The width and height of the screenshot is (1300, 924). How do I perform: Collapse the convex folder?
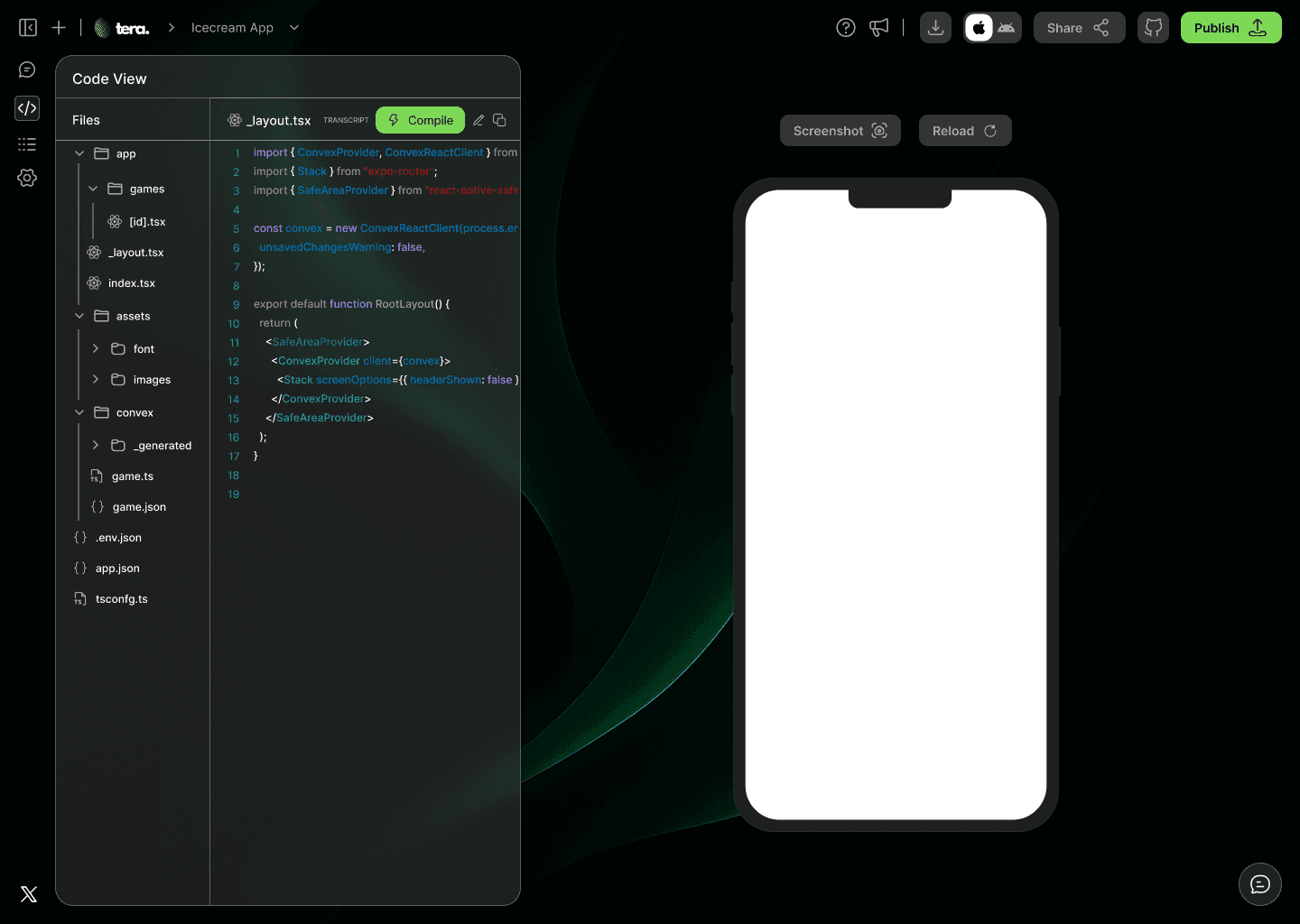[79, 412]
